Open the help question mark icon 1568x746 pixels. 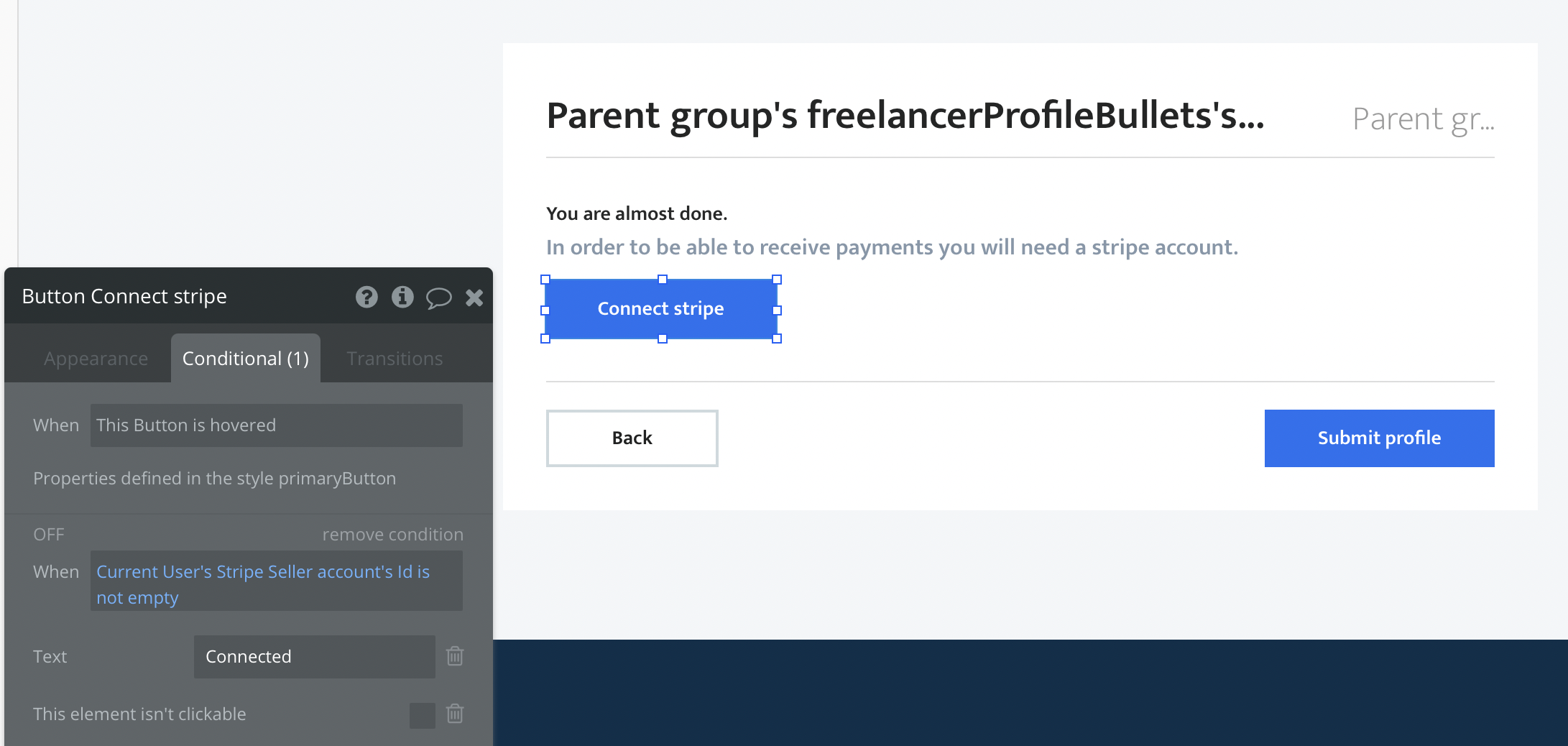(366, 297)
